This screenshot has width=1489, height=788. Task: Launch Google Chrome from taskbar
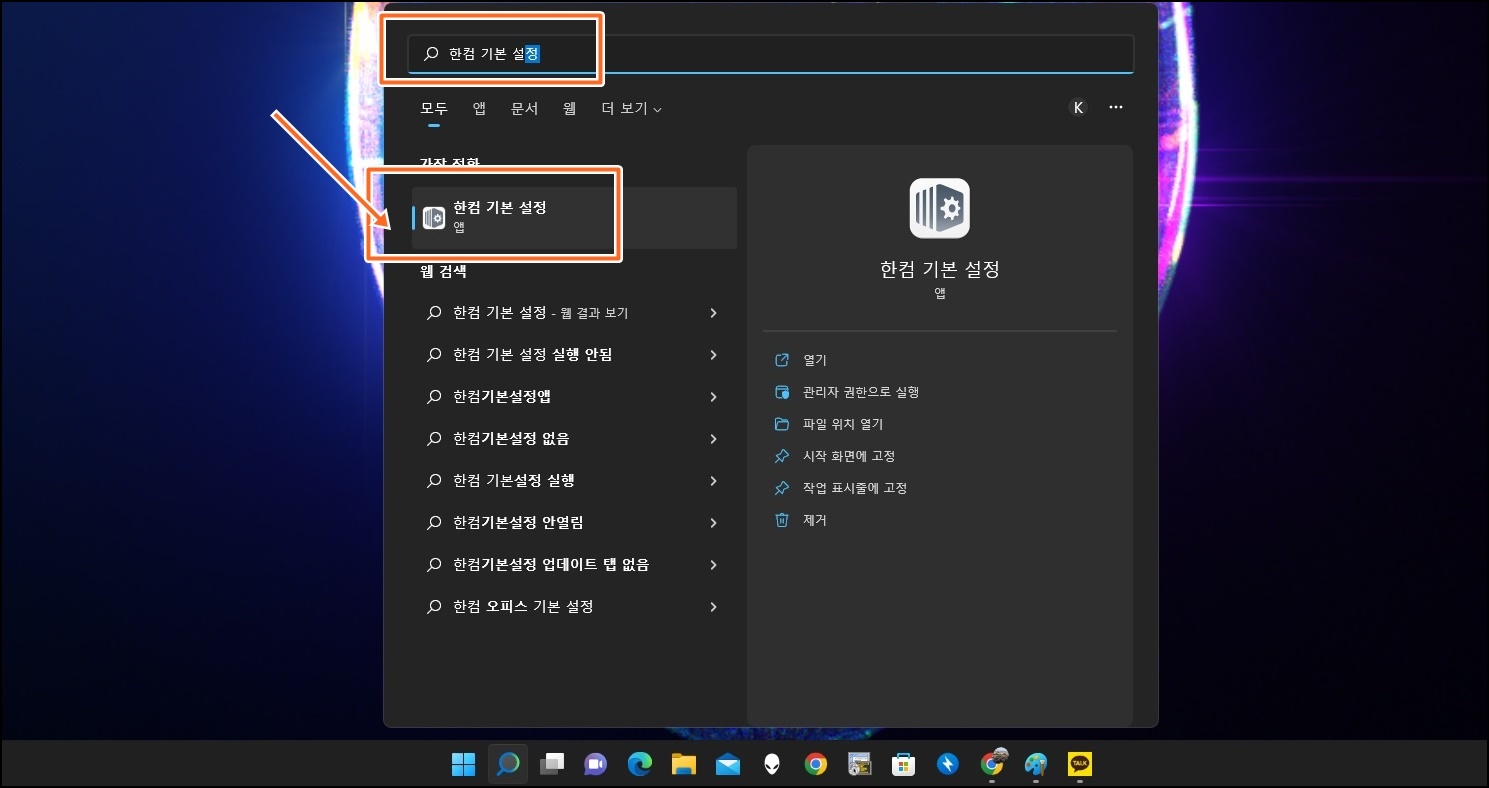point(816,764)
